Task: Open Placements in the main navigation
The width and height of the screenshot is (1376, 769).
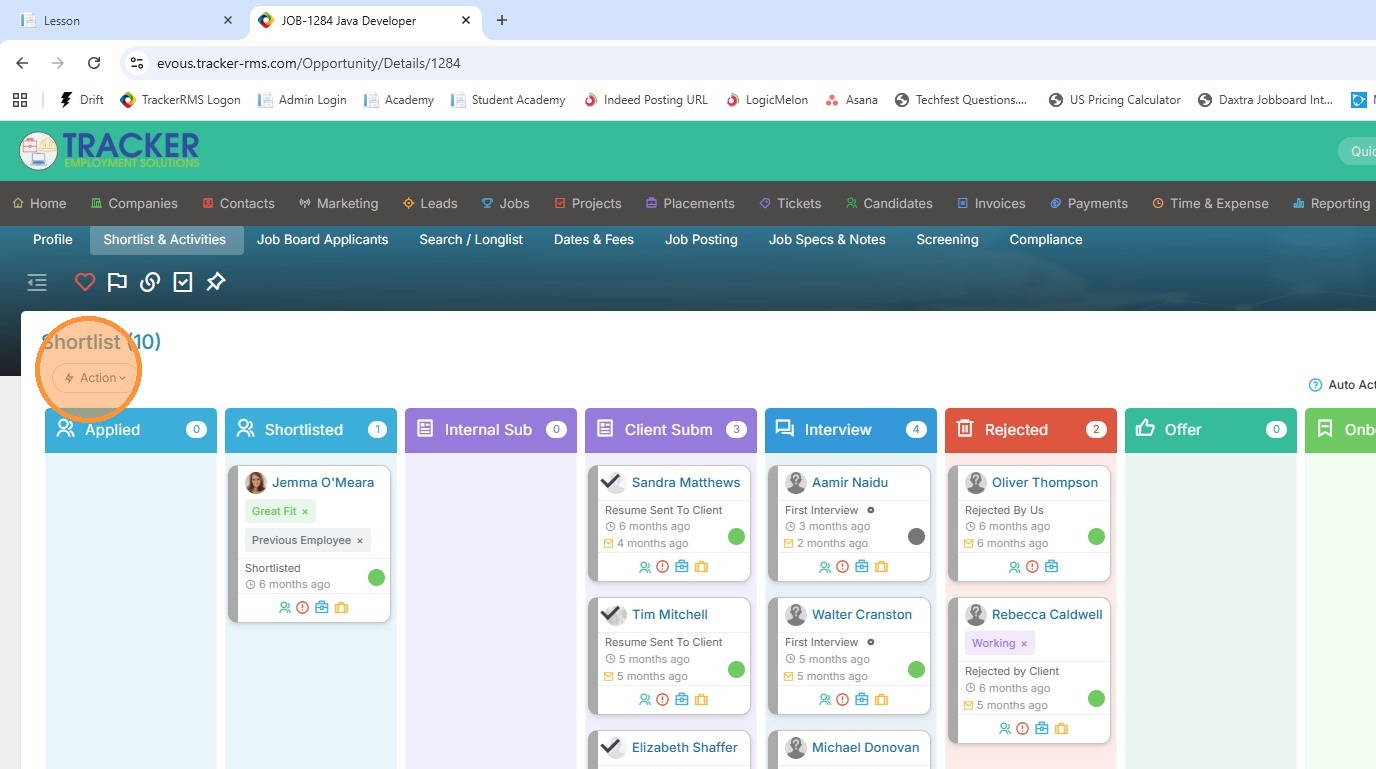Action: (x=690, y=203)
